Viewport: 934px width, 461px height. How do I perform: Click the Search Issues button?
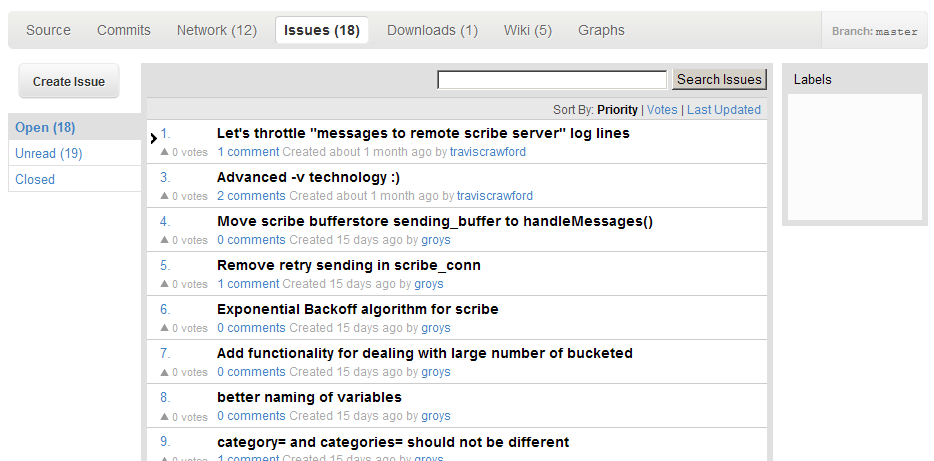click(x=719, y=79)
